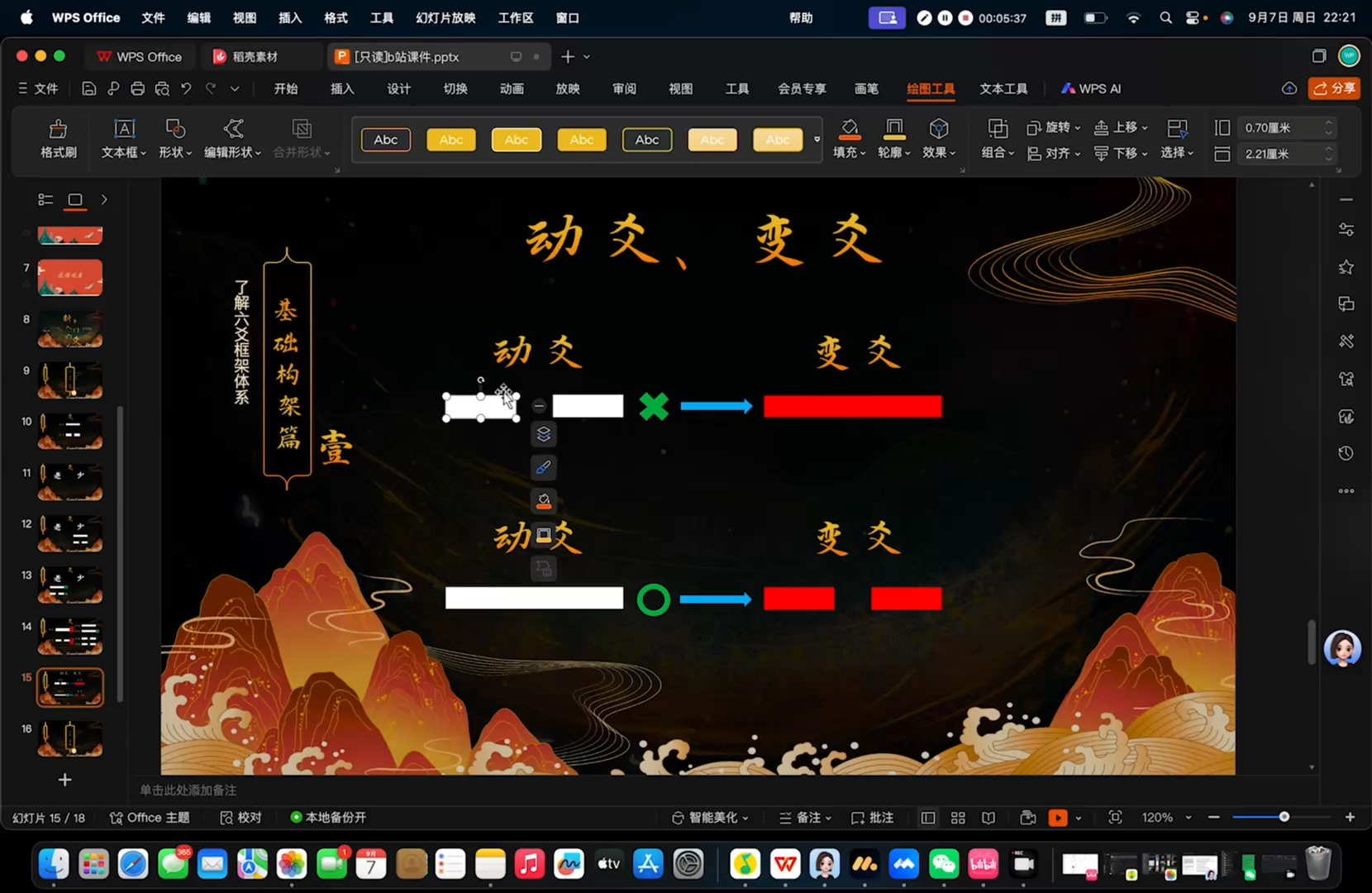Expand the shape style gallery arrow
Image resolution: width=1372 pixels, height=893 pixels.
click(817, 140)
